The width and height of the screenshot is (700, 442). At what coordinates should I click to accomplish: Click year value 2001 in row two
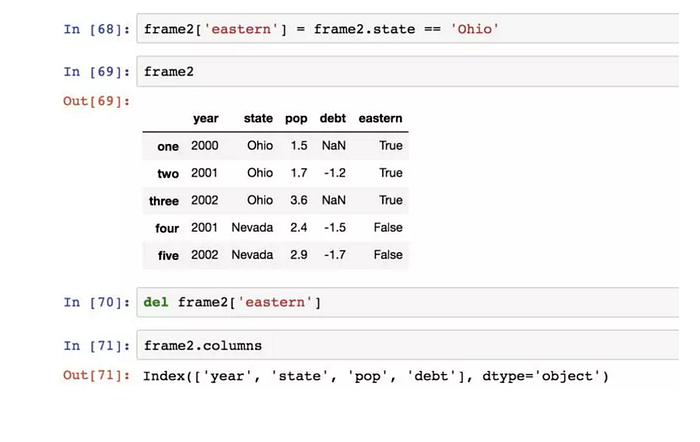pyautogui.click(x=204, y=173)
